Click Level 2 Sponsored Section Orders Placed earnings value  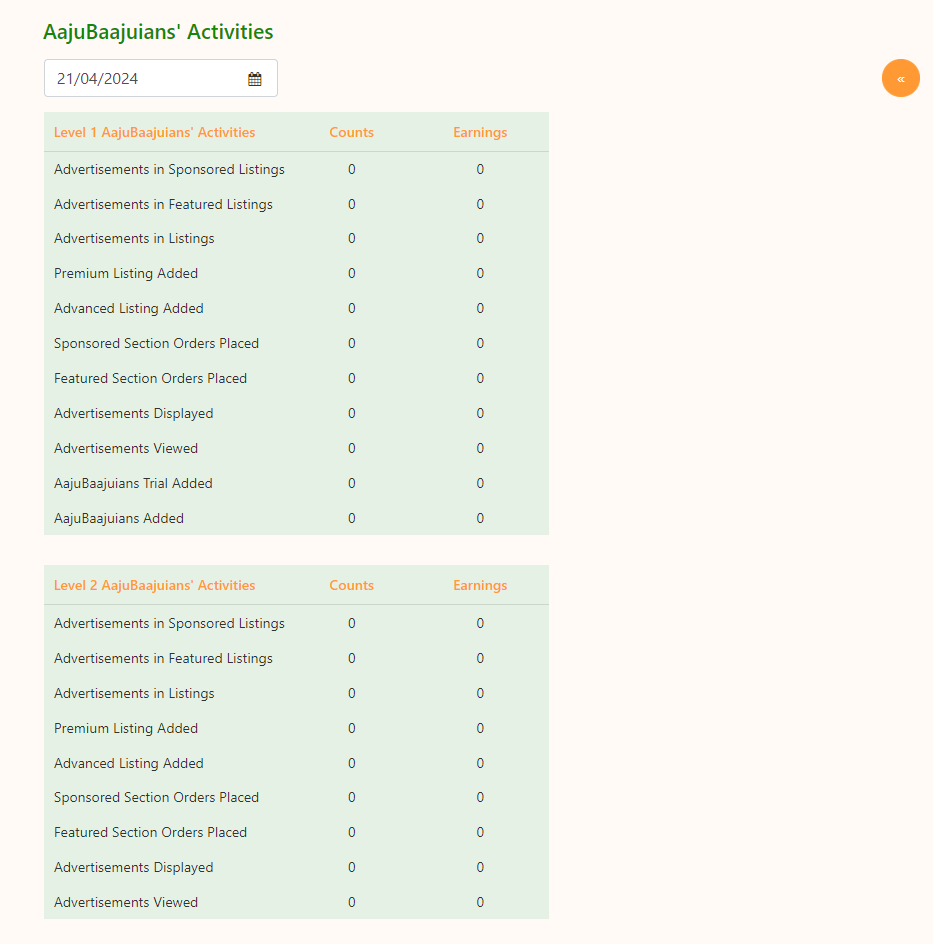point(480,798)
